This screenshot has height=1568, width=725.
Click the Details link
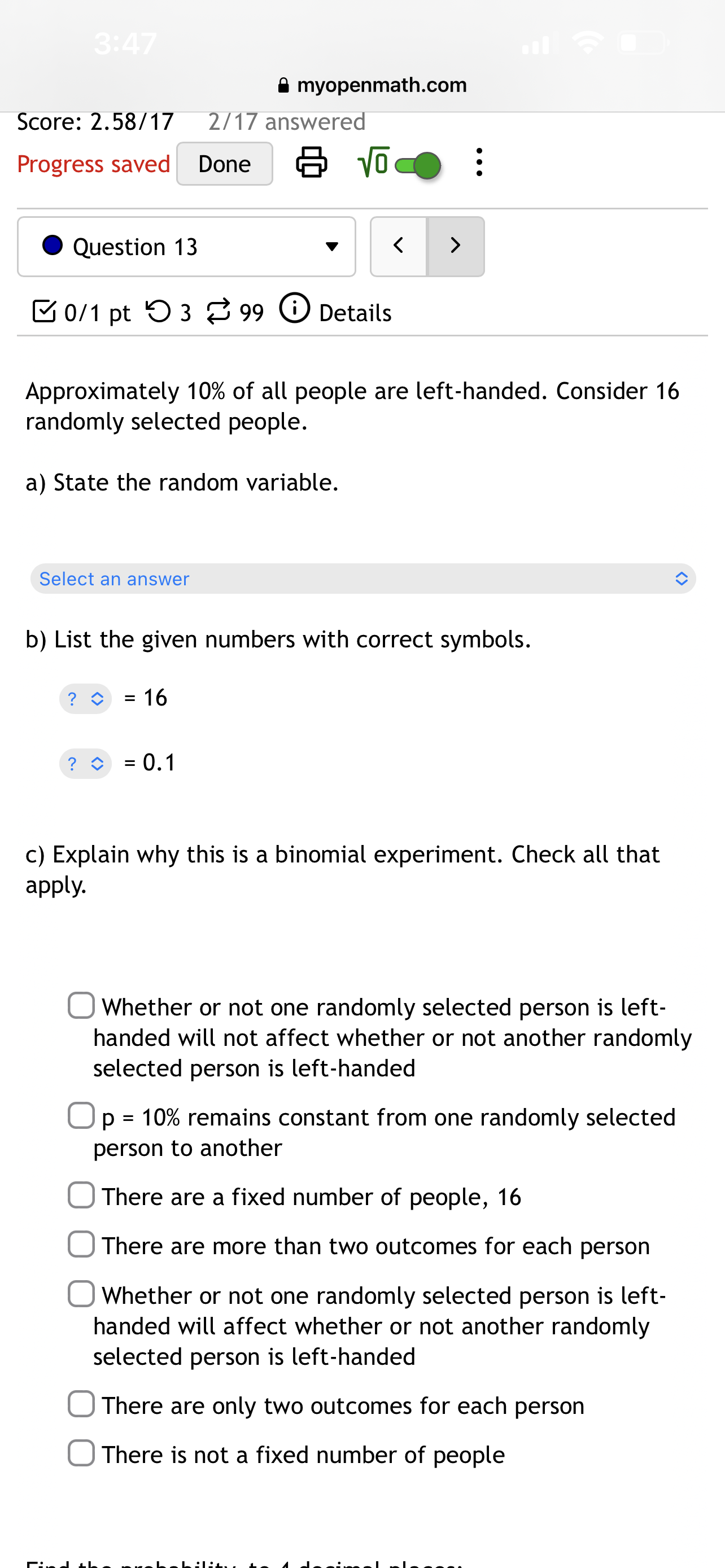coord(355,312)
